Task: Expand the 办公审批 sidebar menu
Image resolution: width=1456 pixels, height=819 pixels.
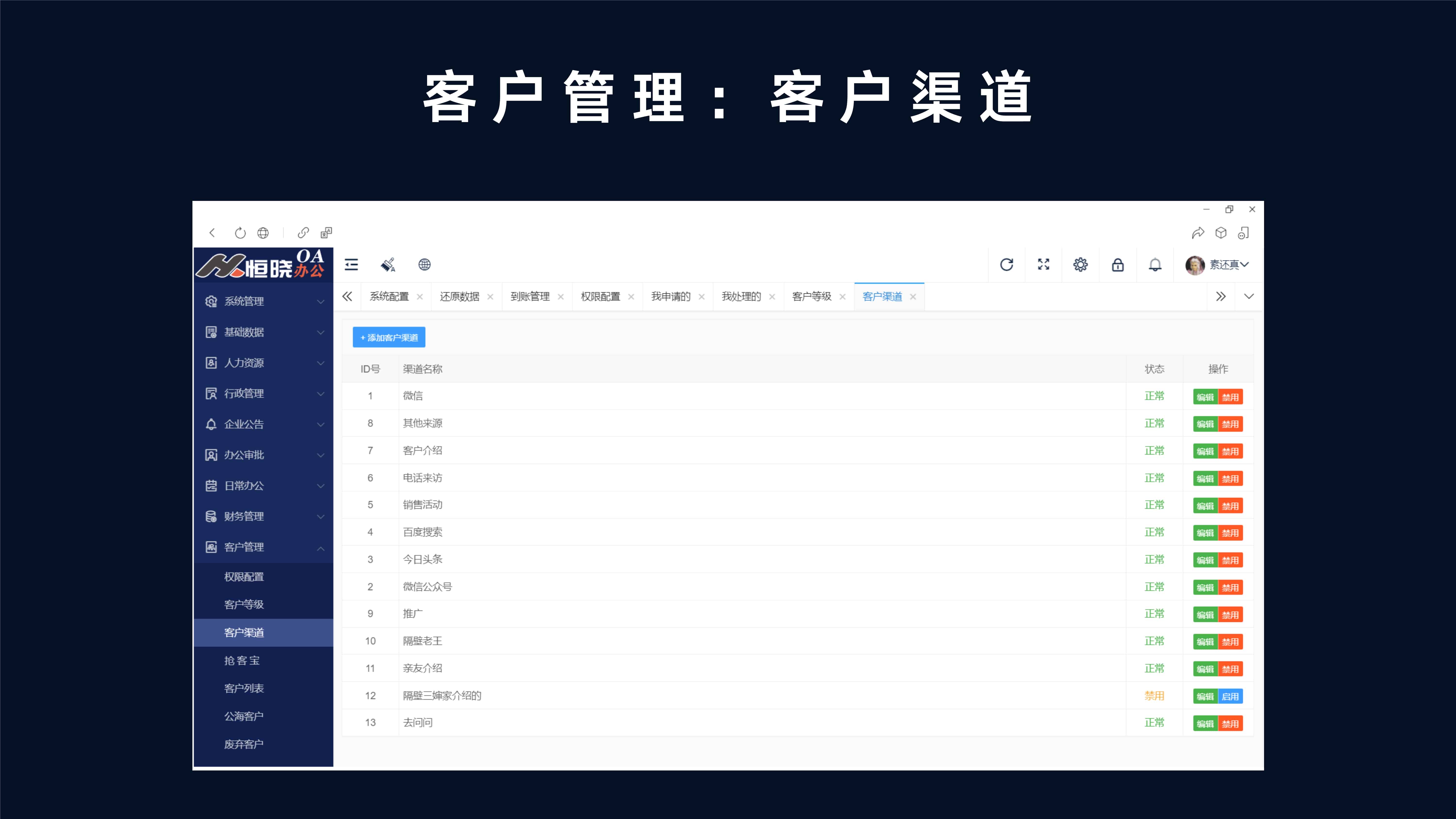Action: [263, 455]
